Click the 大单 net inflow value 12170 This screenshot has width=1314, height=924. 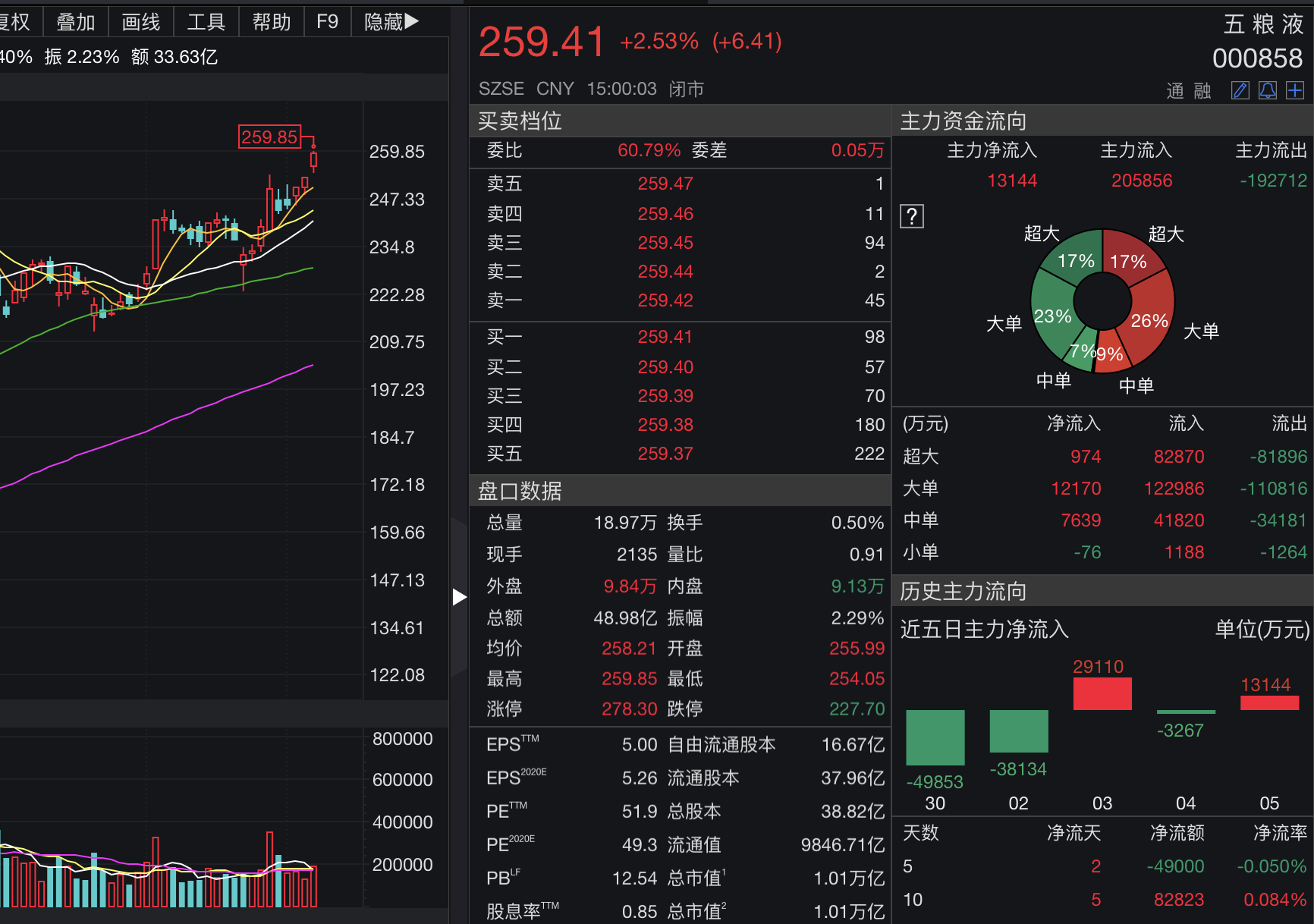pos(1076,489)
